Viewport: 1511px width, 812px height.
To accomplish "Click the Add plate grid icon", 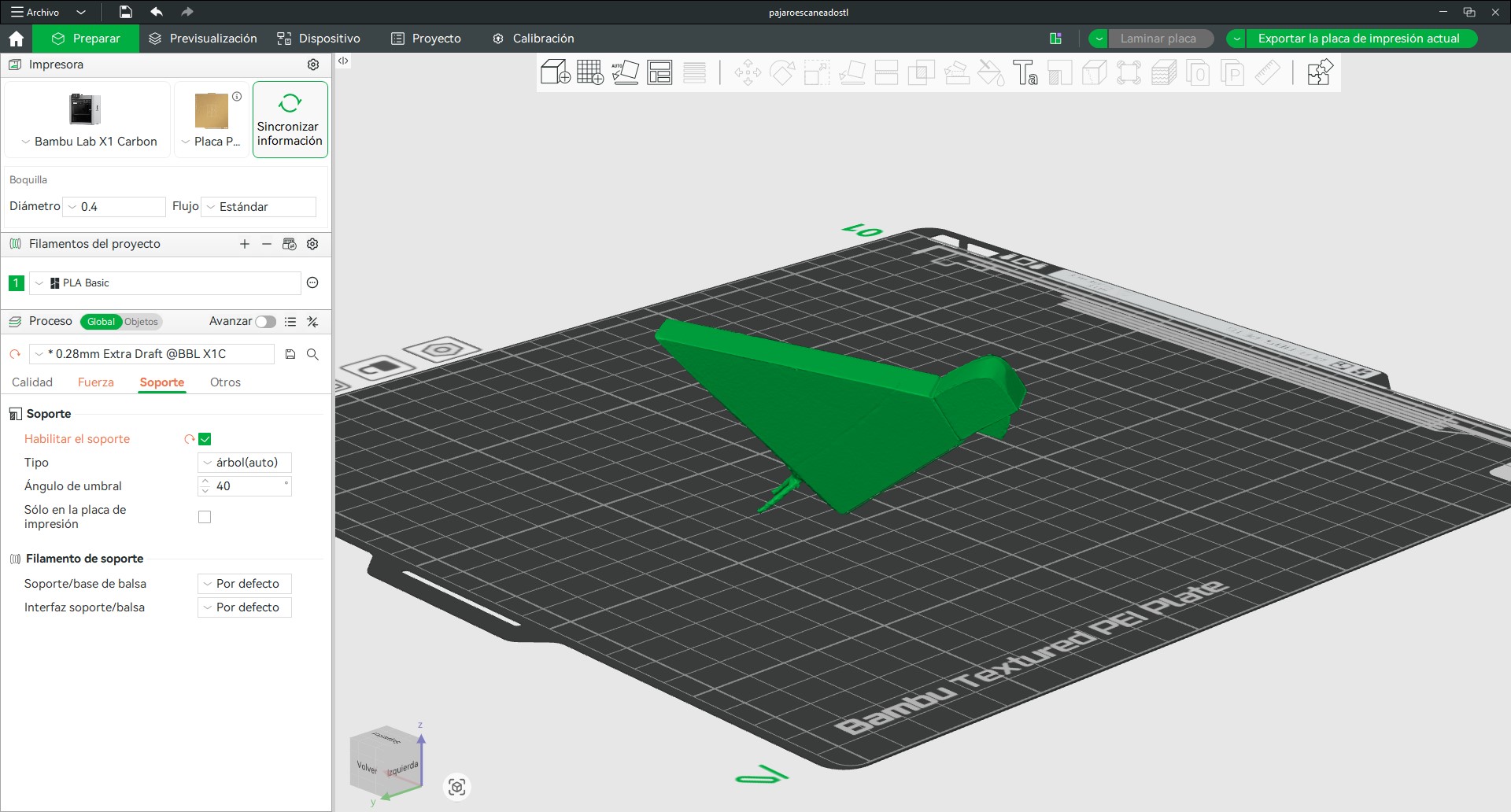I will (590, 72).
